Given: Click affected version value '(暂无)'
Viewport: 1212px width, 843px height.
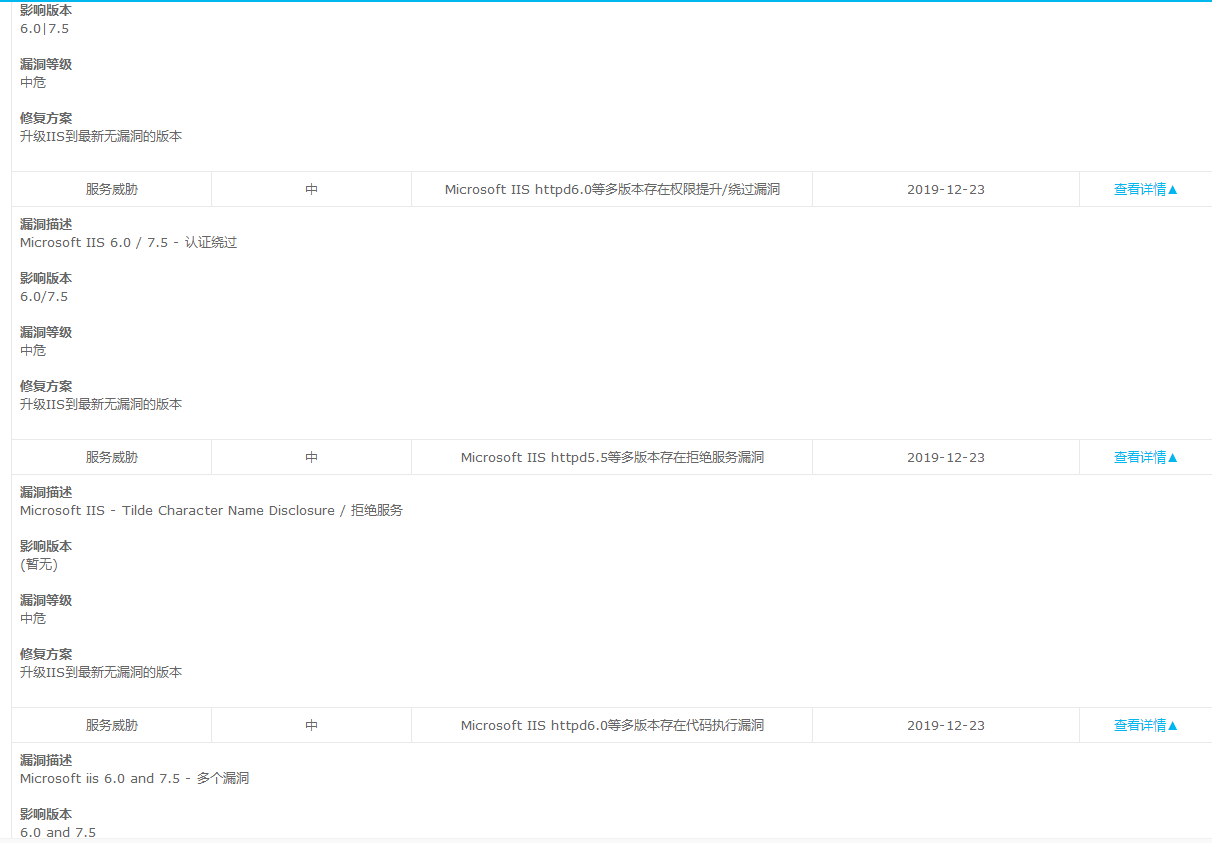Looking at the screenshot, I should 39,564.
